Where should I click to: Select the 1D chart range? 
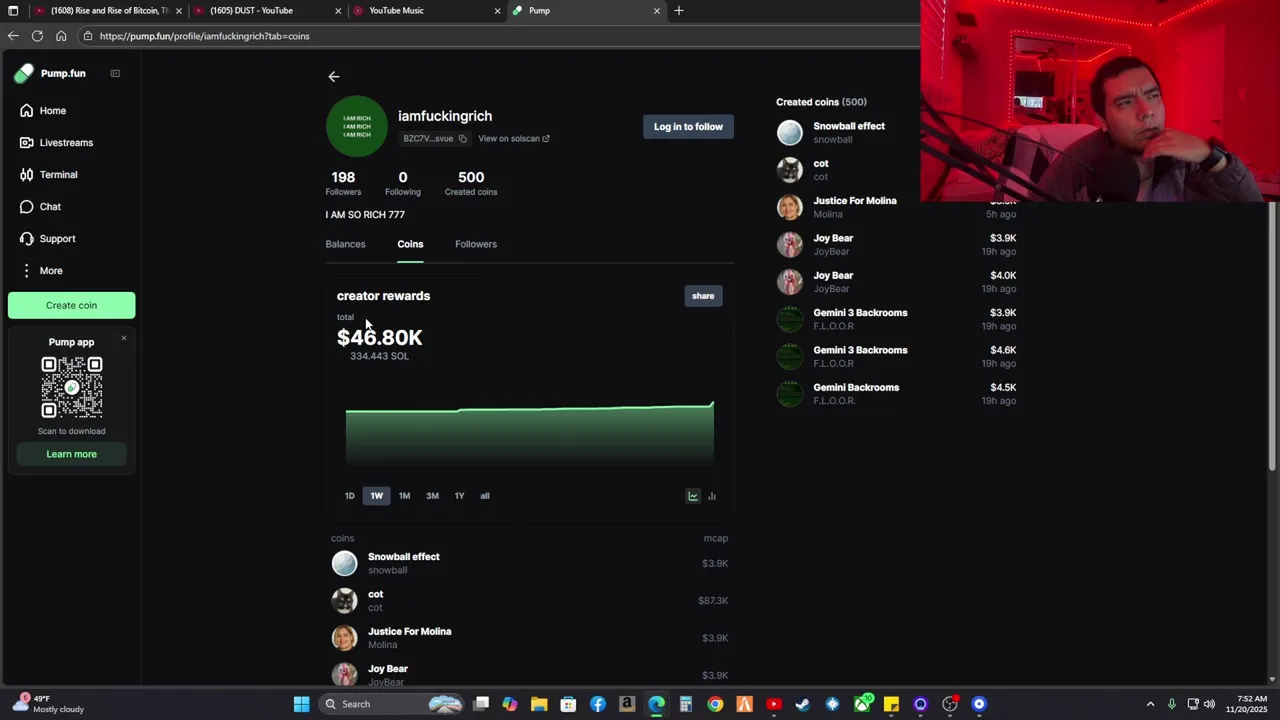(349, 496)
